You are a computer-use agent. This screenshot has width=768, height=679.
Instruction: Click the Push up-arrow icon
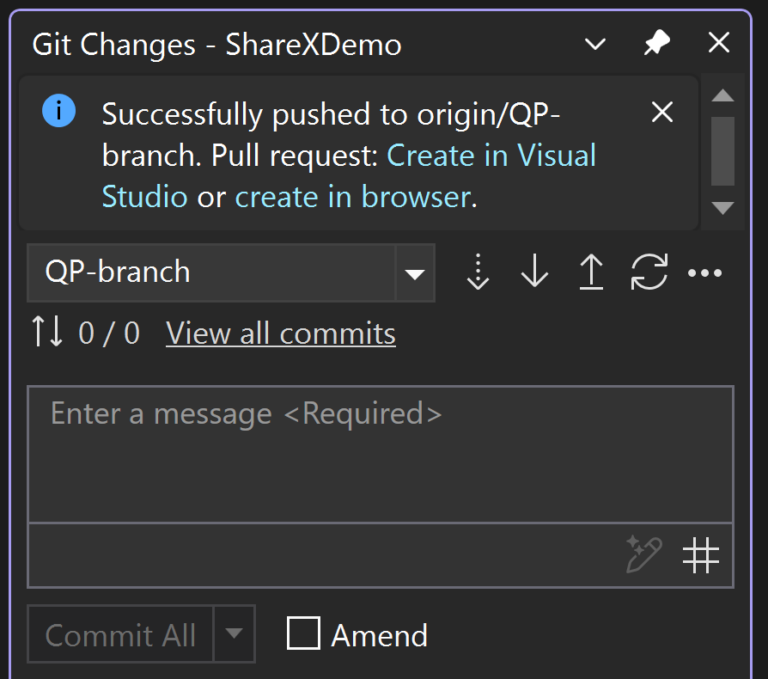tap(592, 273)
